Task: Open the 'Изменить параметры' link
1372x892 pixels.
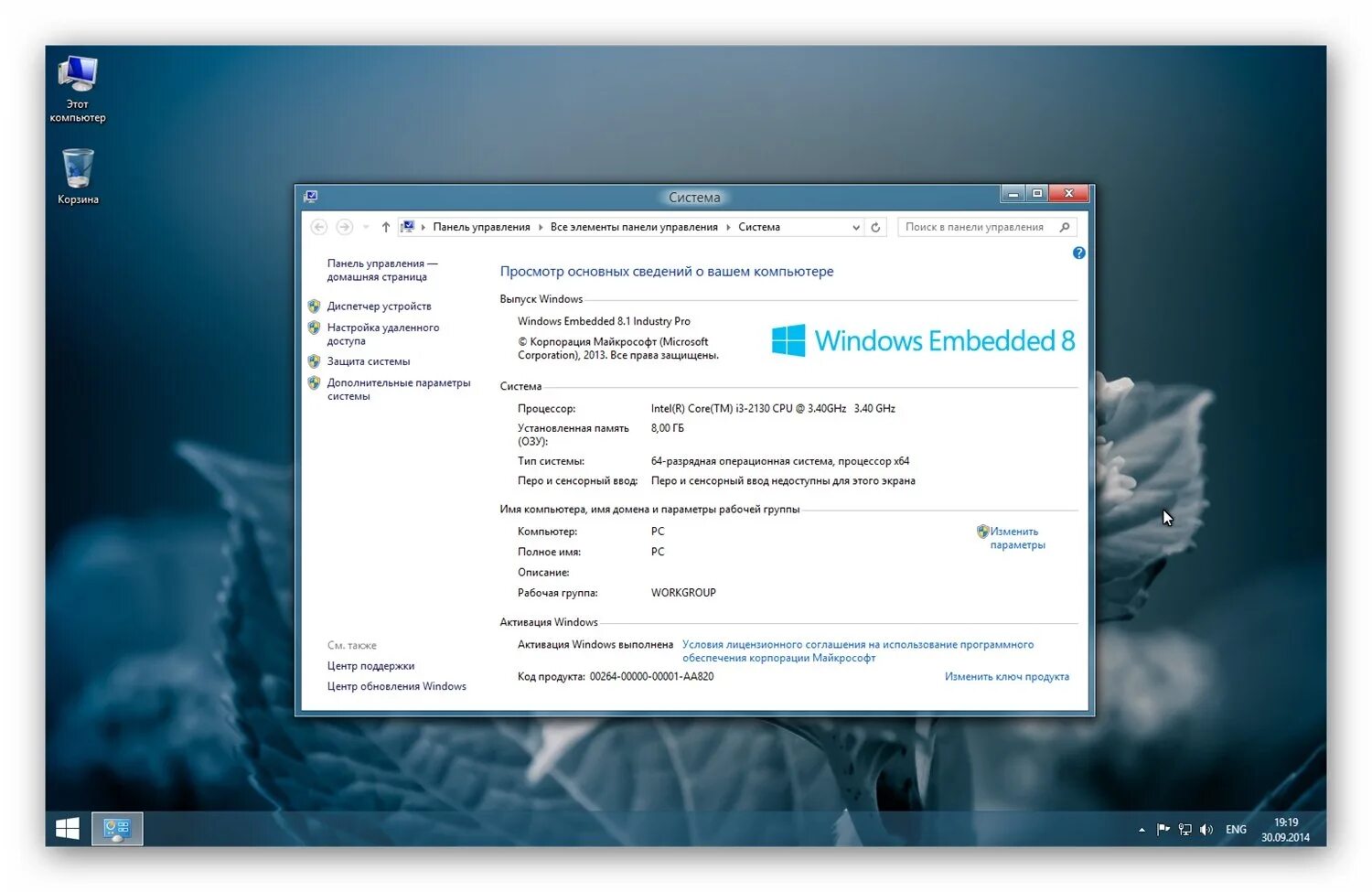Action: pos(1017,538)
